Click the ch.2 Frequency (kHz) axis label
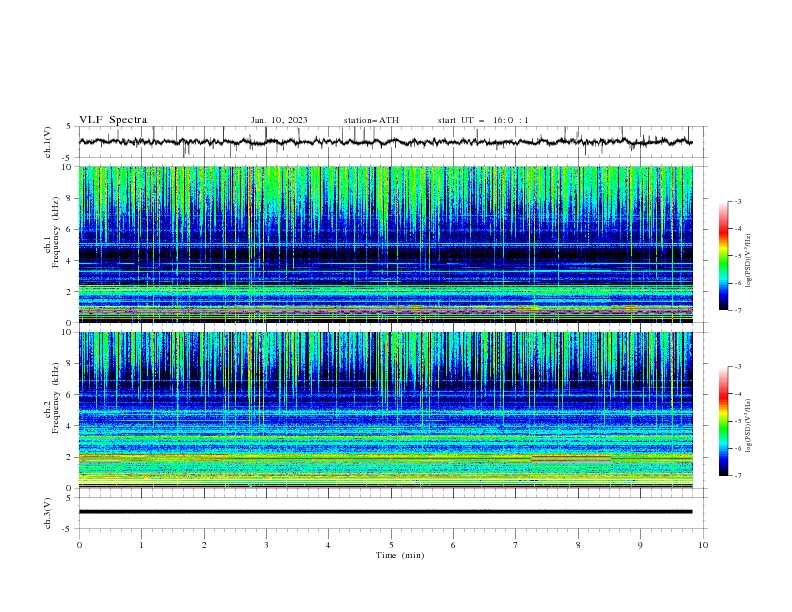Image resolution: width=792 pixels, height=612 pixels. tap(52, 398)
